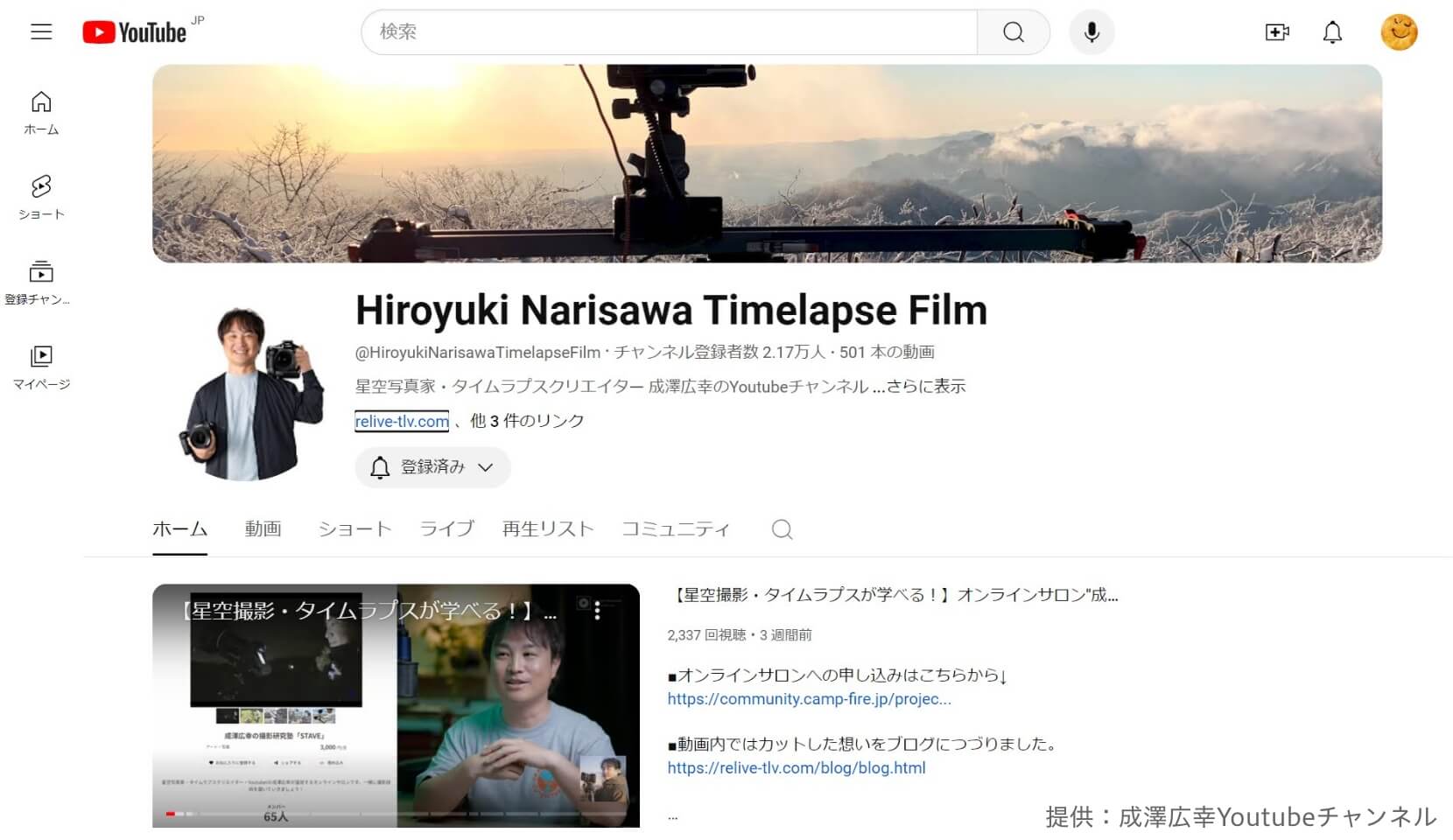Click the YouTube logo

135,32
